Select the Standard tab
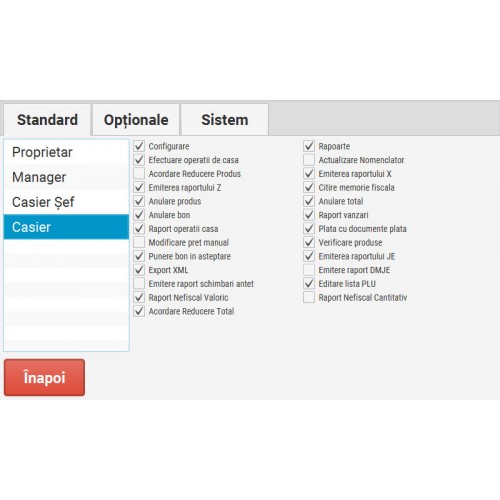The height and width of the screenshot is (500, 500). tap(47, 120)
